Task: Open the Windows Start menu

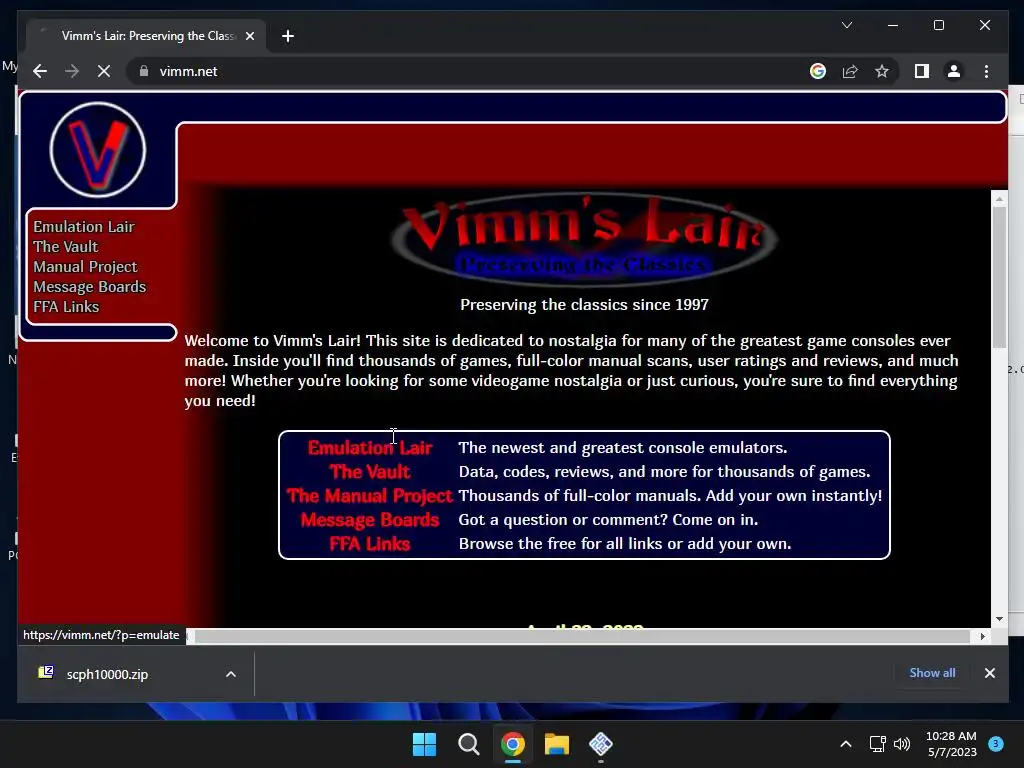Action: (x=424, y=744)
